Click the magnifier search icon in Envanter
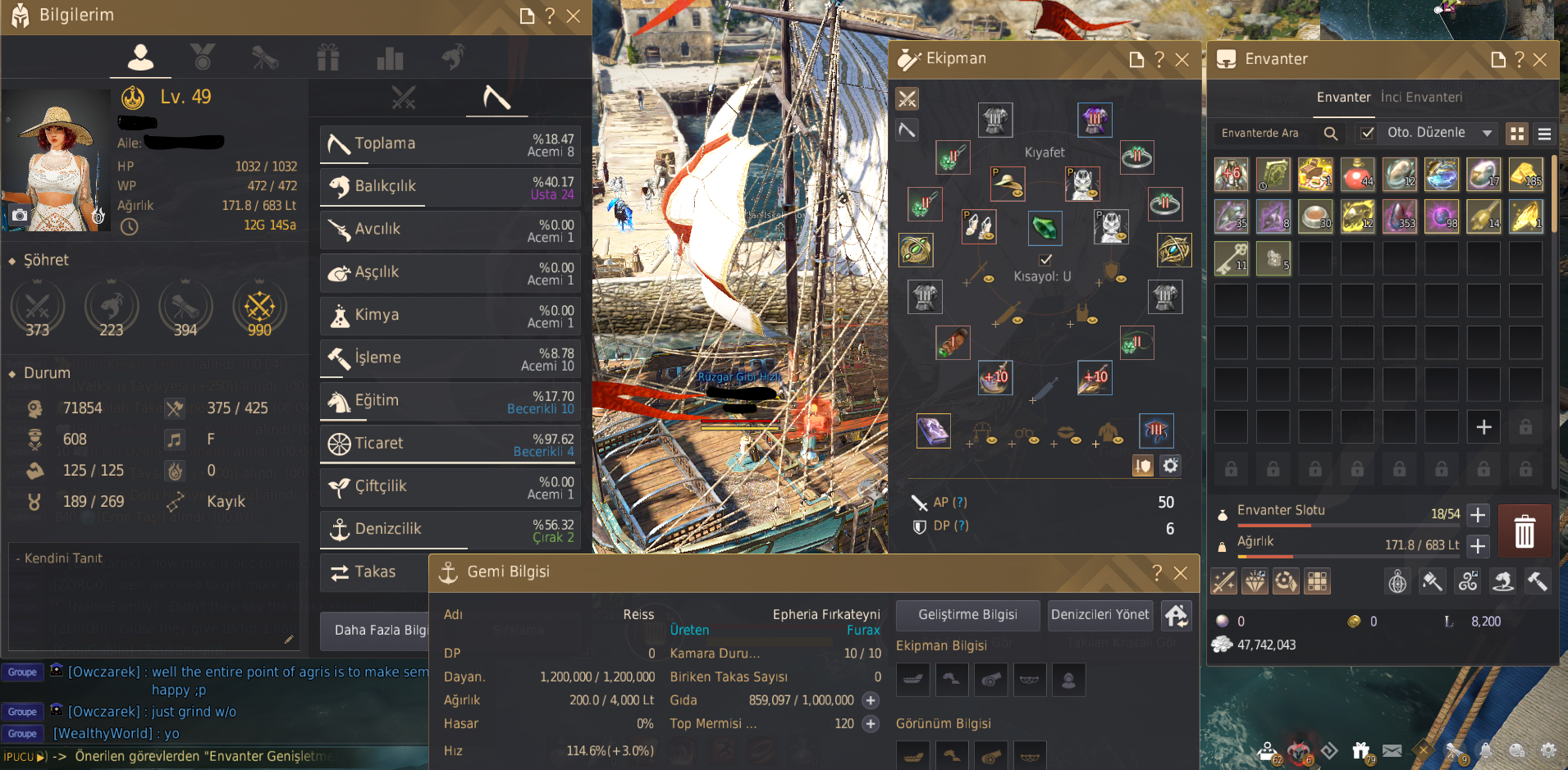The height and width of the screenshot is (770, 1568). click(1331, 133)
